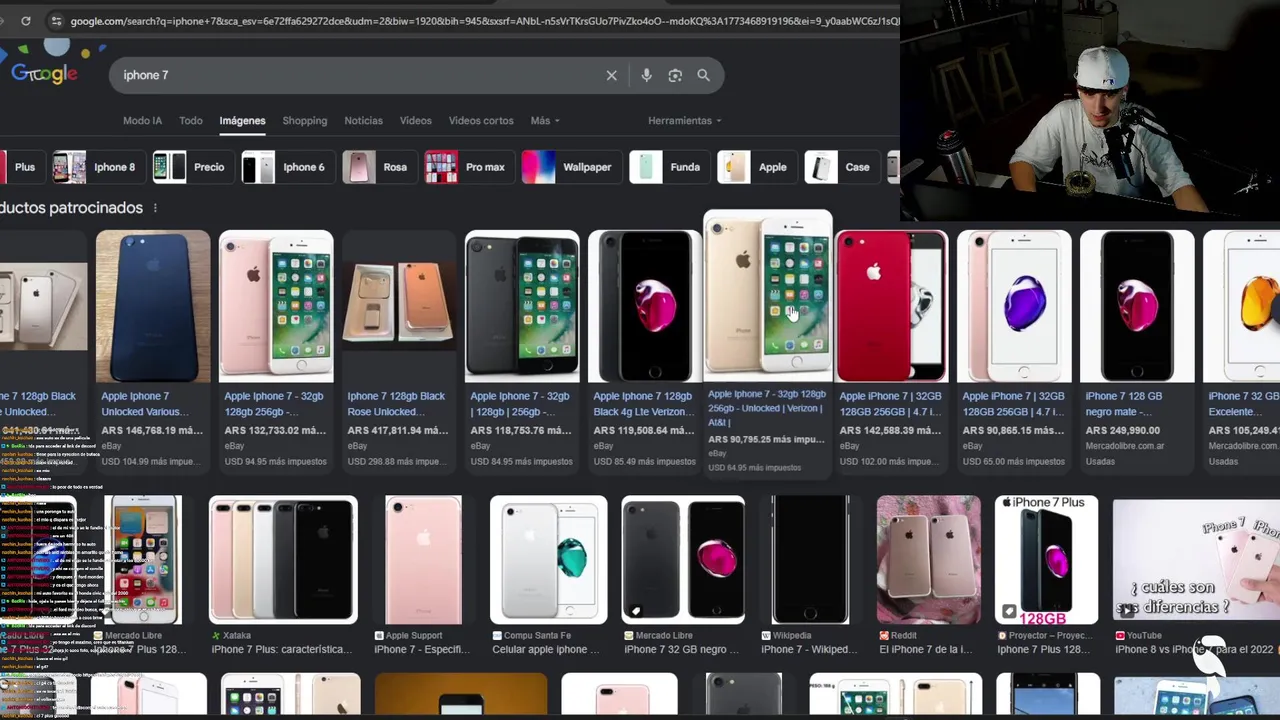Switch to Modo IA tab
Screen dimensions: 1280x720
point(142,120)
